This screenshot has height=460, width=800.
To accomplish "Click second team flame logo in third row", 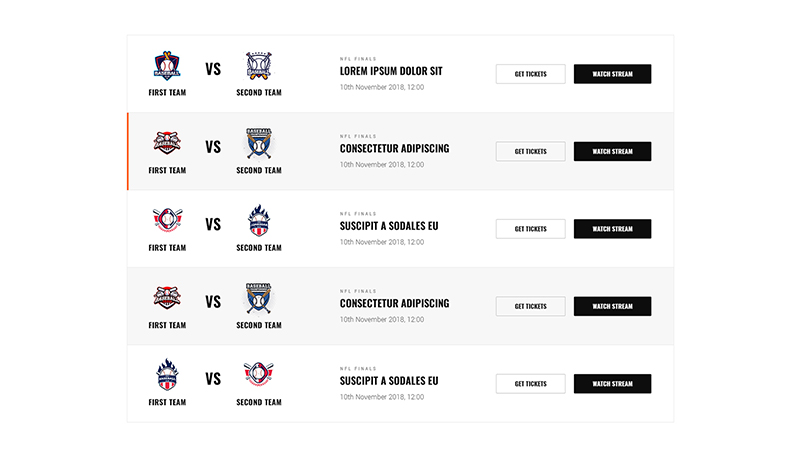I will (259, 220).
